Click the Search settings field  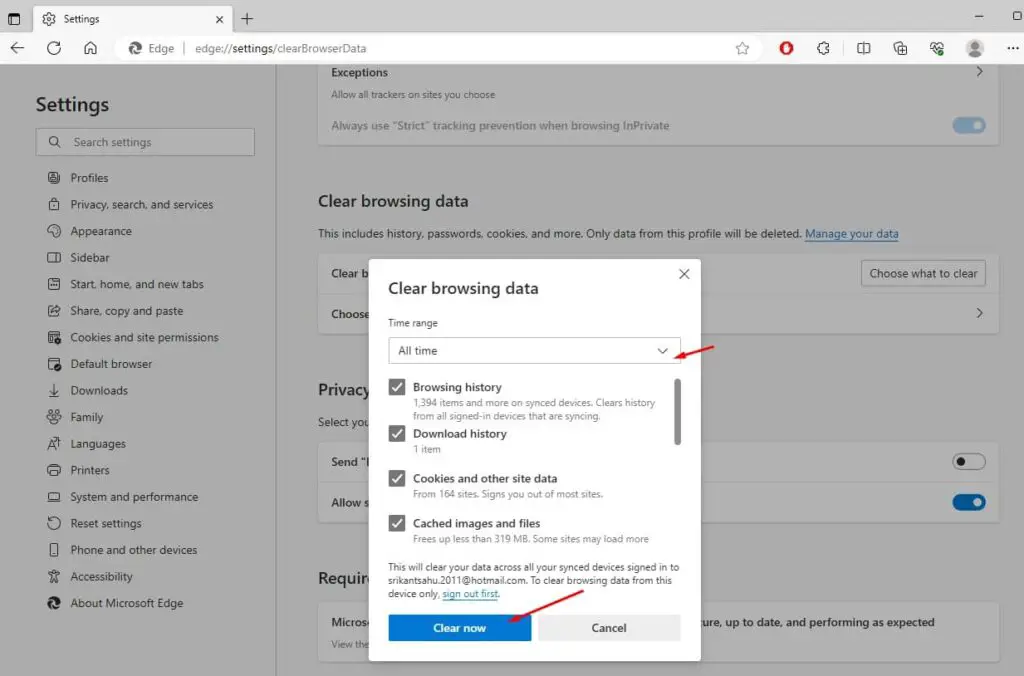(145, 142)
